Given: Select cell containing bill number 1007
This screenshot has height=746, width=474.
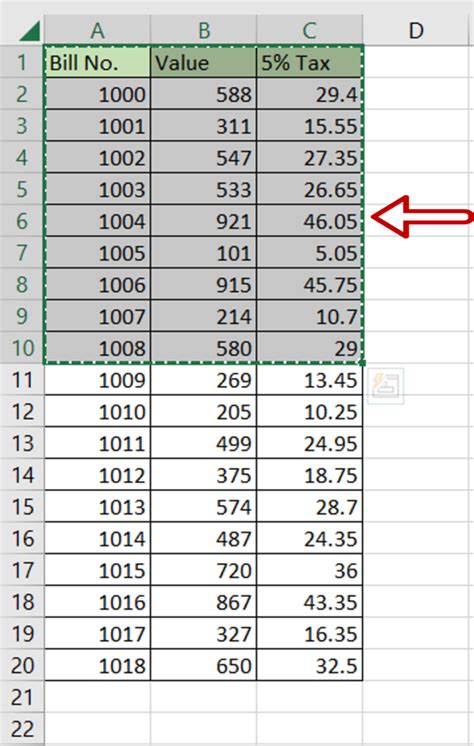Looking at the screenshot, I should pyautogui.click(x=97, y=316).
